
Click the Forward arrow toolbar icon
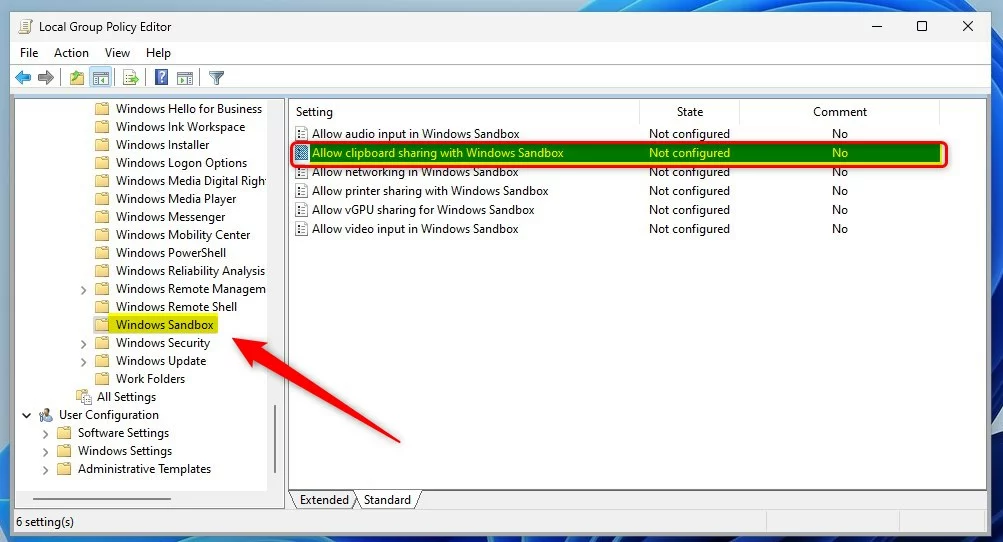(x=45, y=78)
